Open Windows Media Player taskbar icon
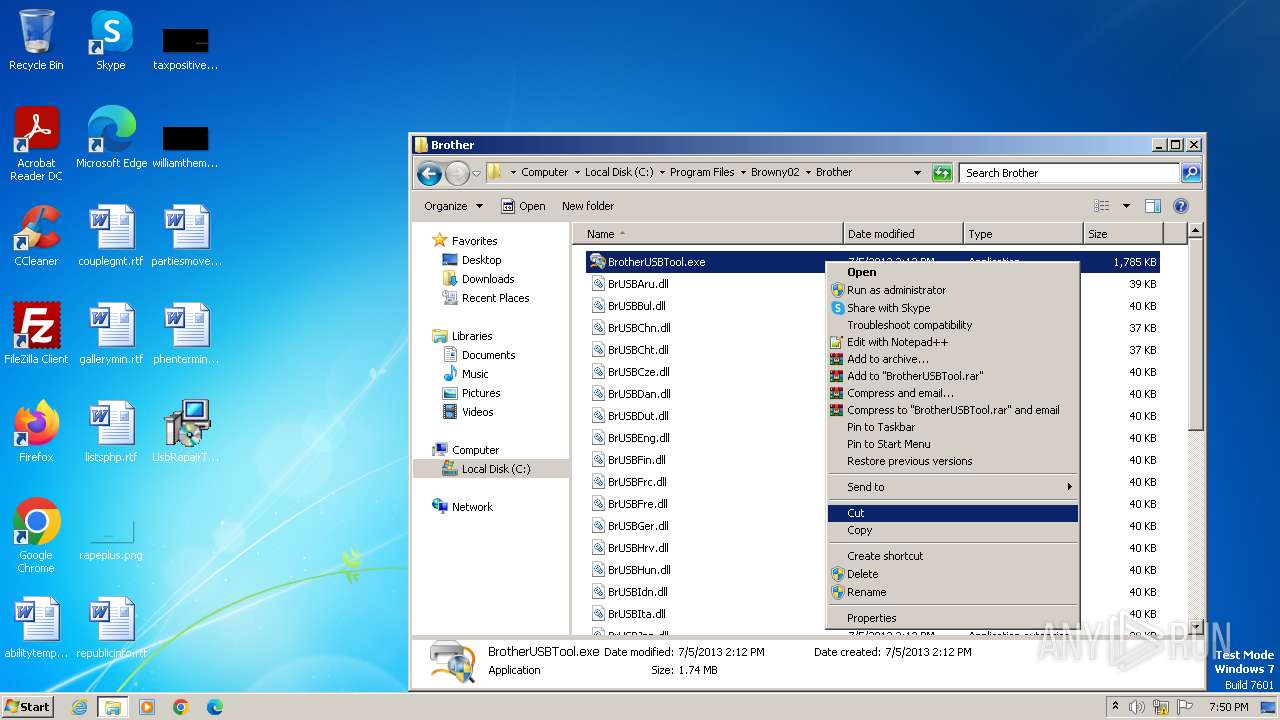 (147, 707)
